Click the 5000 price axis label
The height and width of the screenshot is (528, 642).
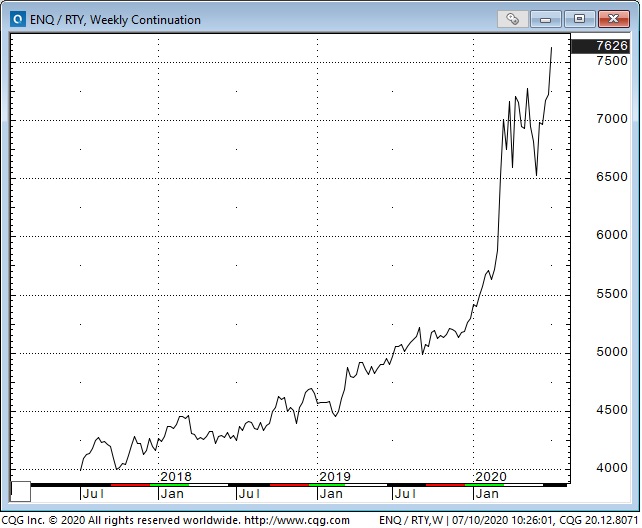pyautogui.click(x=612, y=352)
